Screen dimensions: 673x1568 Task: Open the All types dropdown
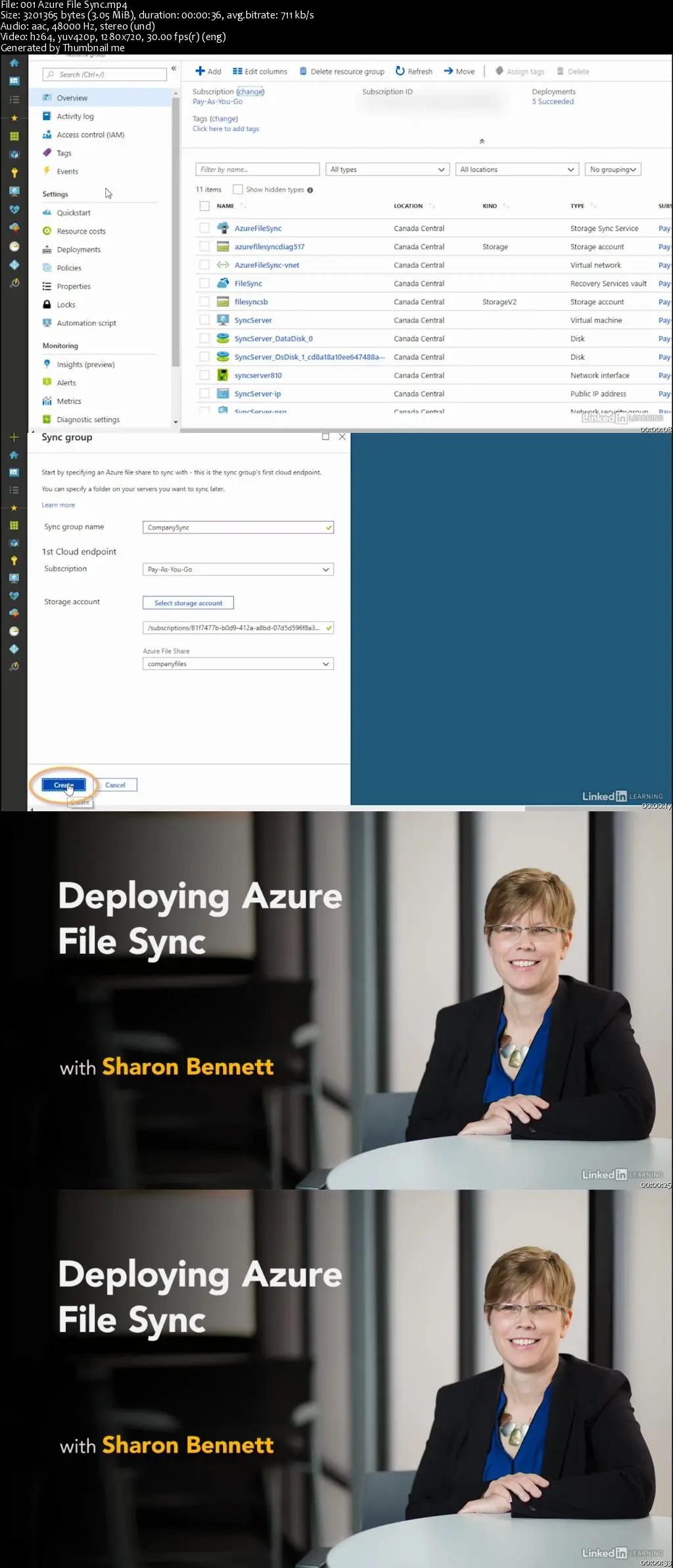click(x=387, y=169)
